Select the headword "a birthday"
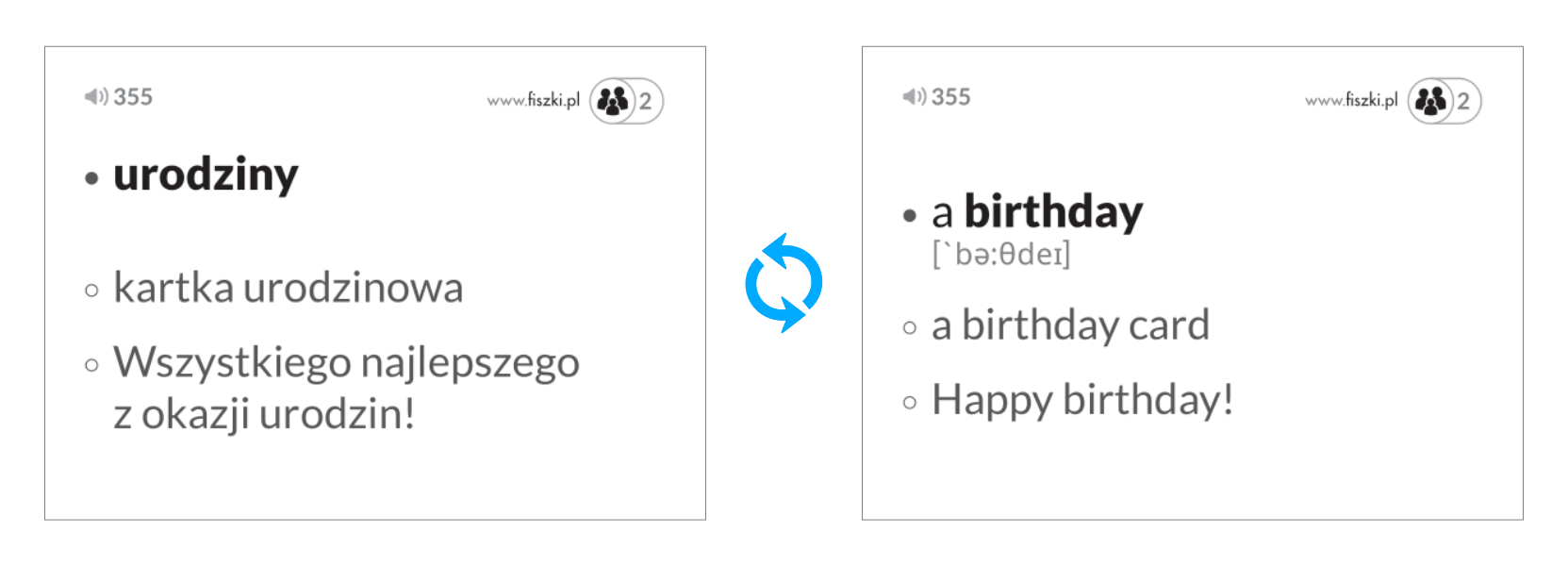 (1036, 212)
